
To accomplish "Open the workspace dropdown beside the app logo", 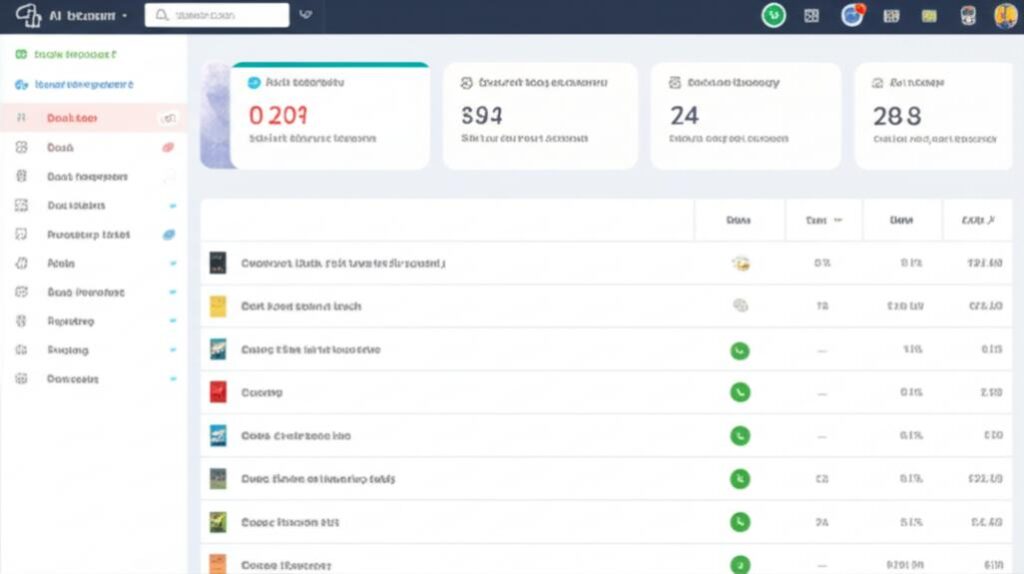I will (x=123, y=16).
